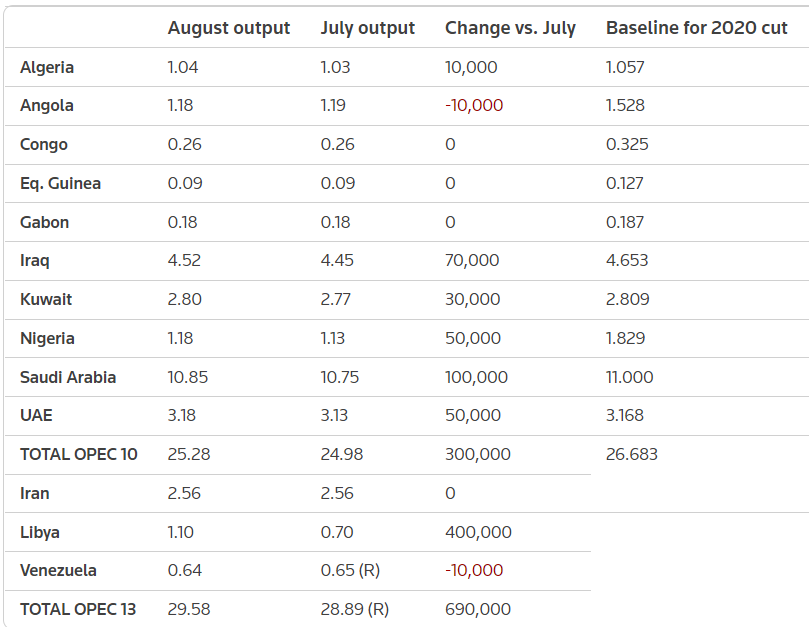Image resolution: width=809 pixels, height=627 pixels.
Task: Select the TOTAL OPEC 10 row label
Action: click(79, 454)
